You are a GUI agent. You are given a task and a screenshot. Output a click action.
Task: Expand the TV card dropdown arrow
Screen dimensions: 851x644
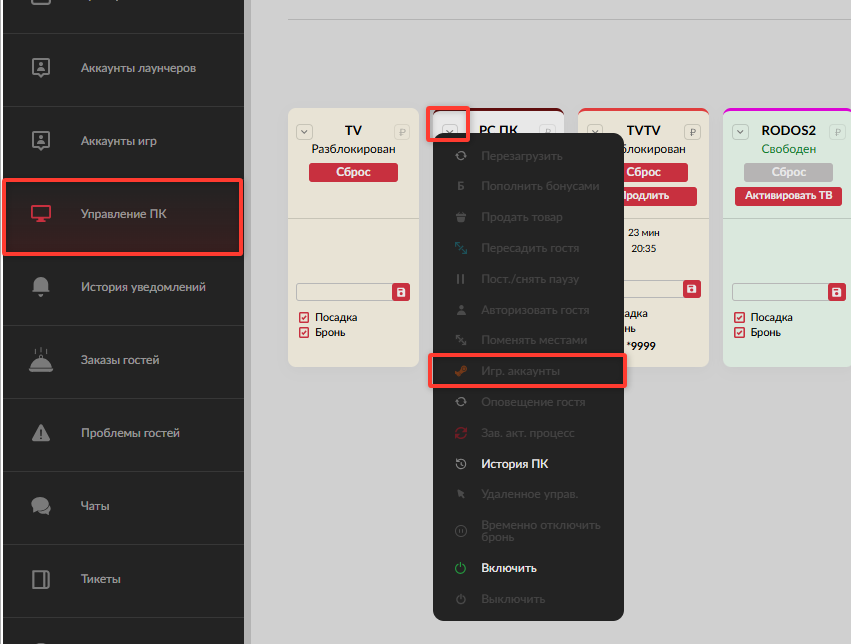(304, 132)
